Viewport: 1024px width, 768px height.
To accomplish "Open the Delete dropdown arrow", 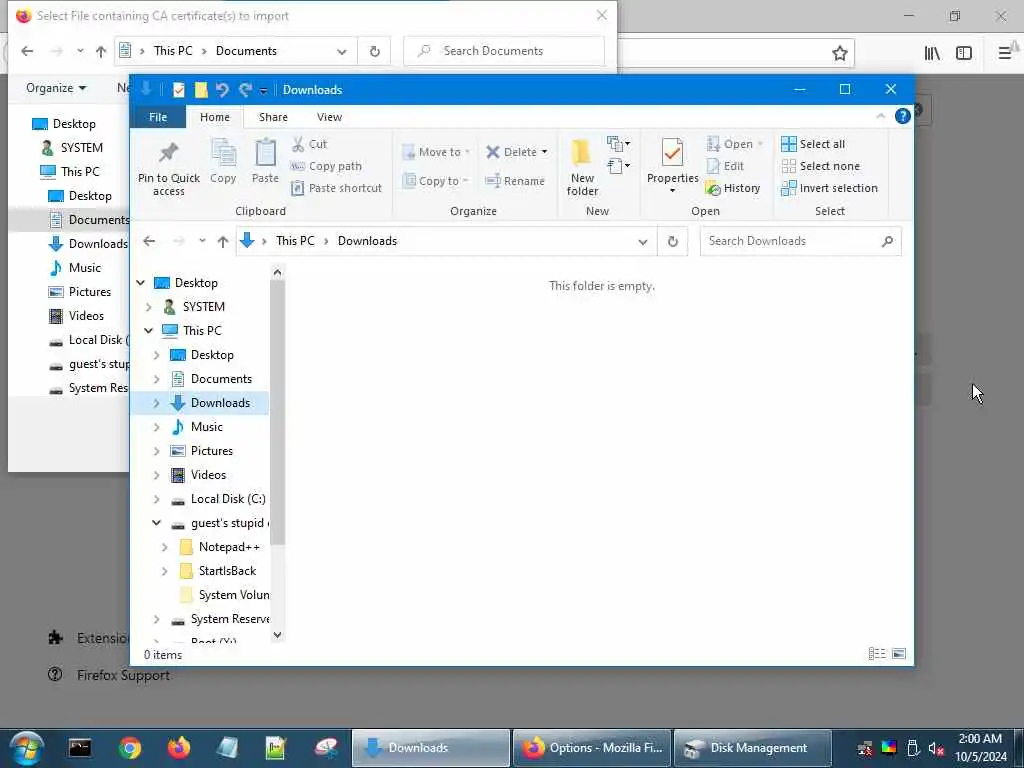I will 544,152.
